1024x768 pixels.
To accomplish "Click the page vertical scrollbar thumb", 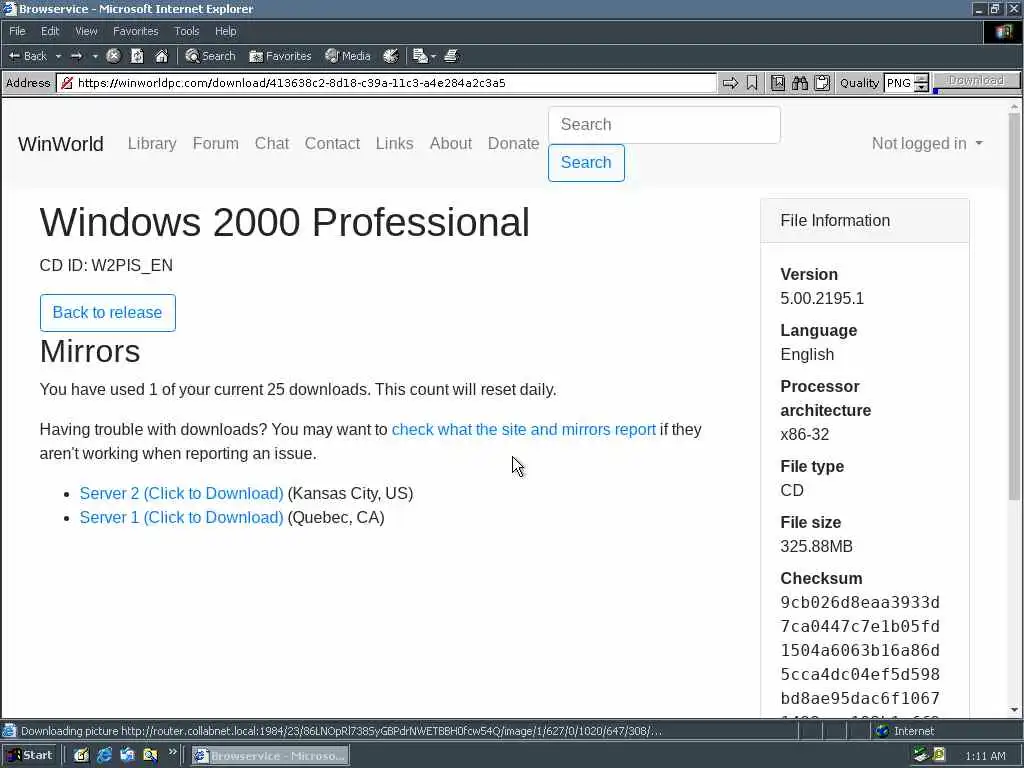I will [1014, 307].
